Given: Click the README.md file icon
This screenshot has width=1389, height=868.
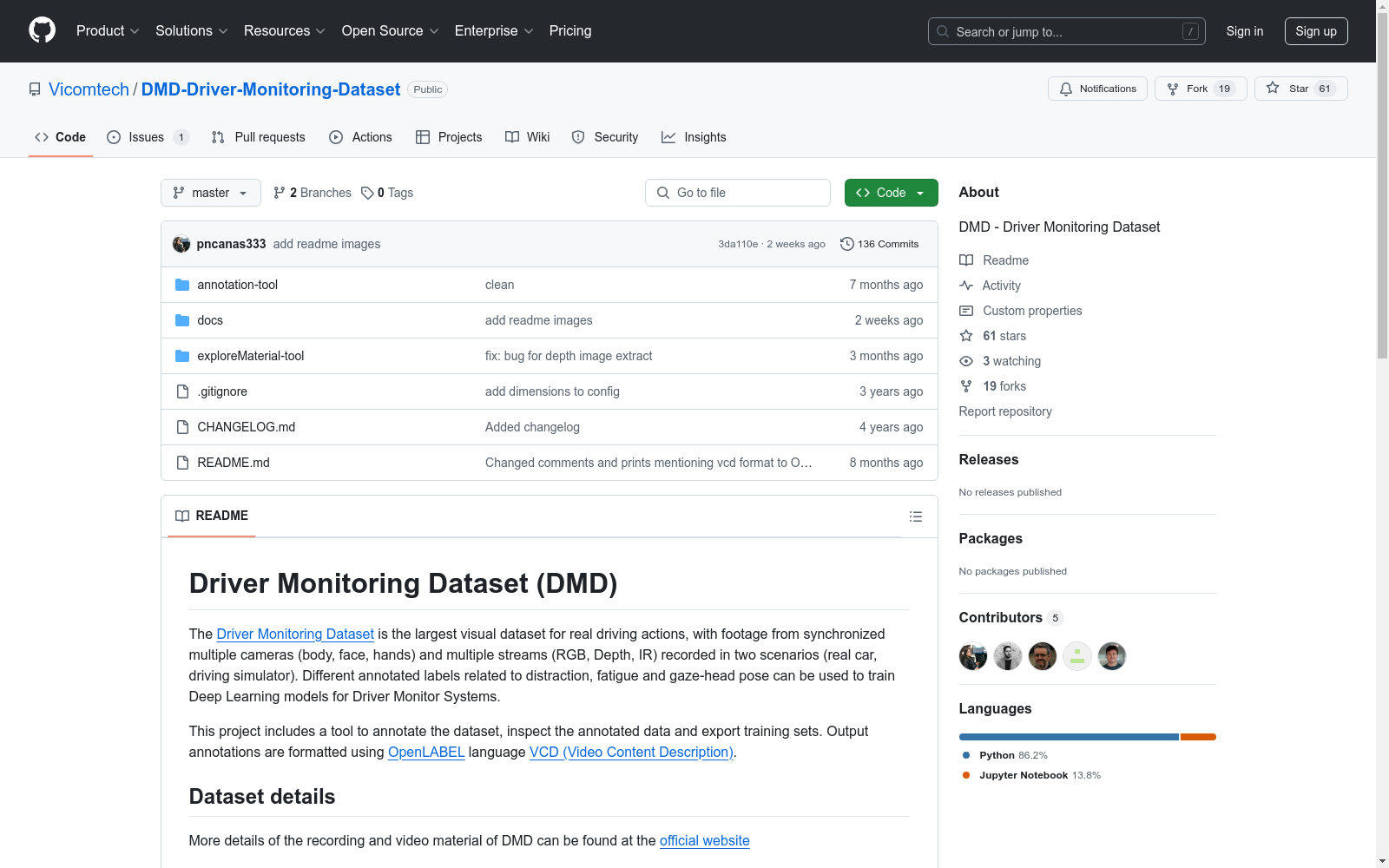Looking at the screenshot, I should point(182,463).
